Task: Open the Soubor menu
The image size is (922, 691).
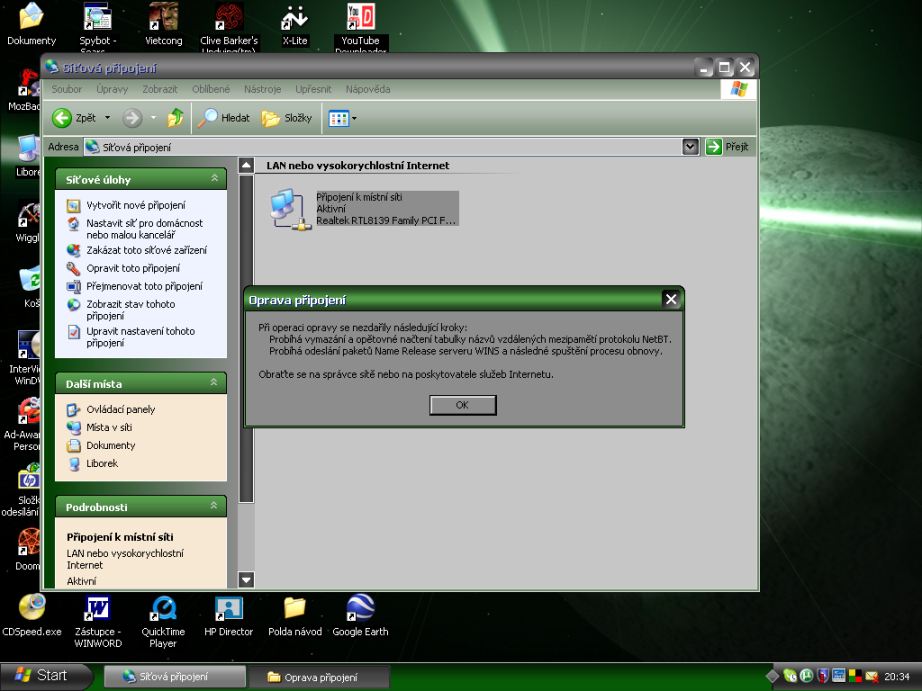Action: tap(66, 89)
